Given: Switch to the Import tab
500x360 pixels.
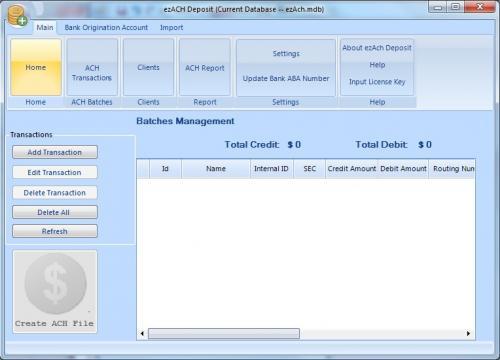Looking at the screenshot, I should tap(171, 27).
